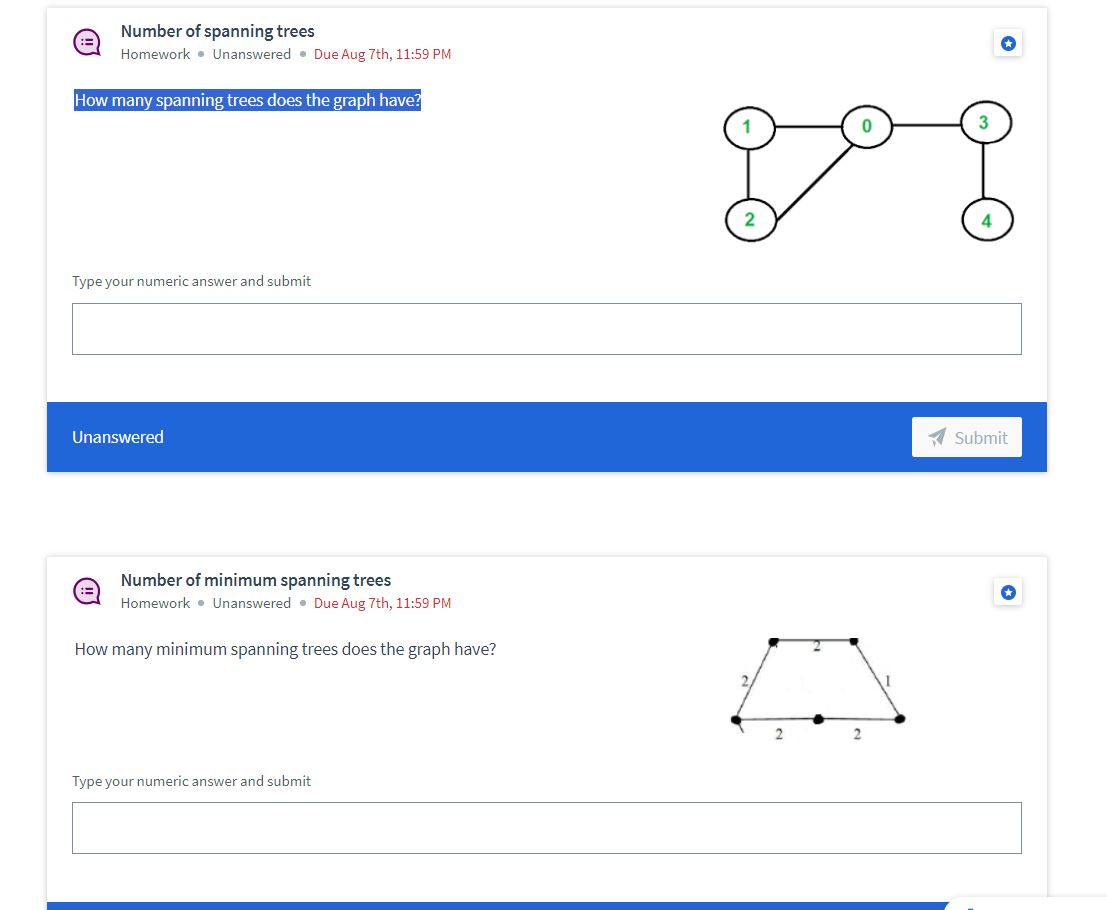Submit the spanning trees answer

(967, 437)
